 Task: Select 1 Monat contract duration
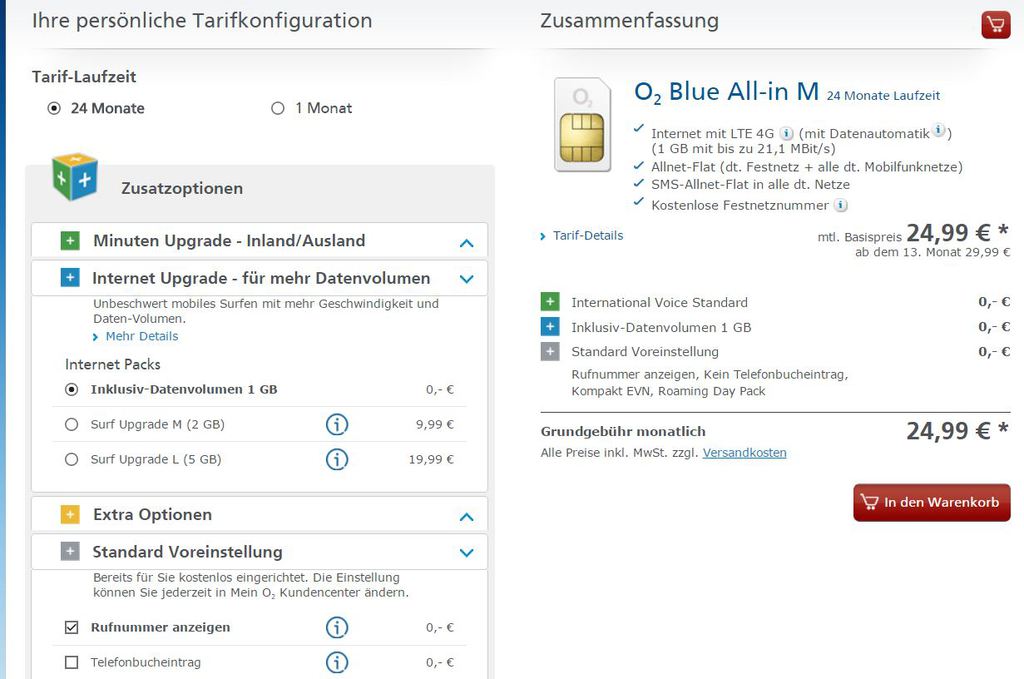pos(278,108)
